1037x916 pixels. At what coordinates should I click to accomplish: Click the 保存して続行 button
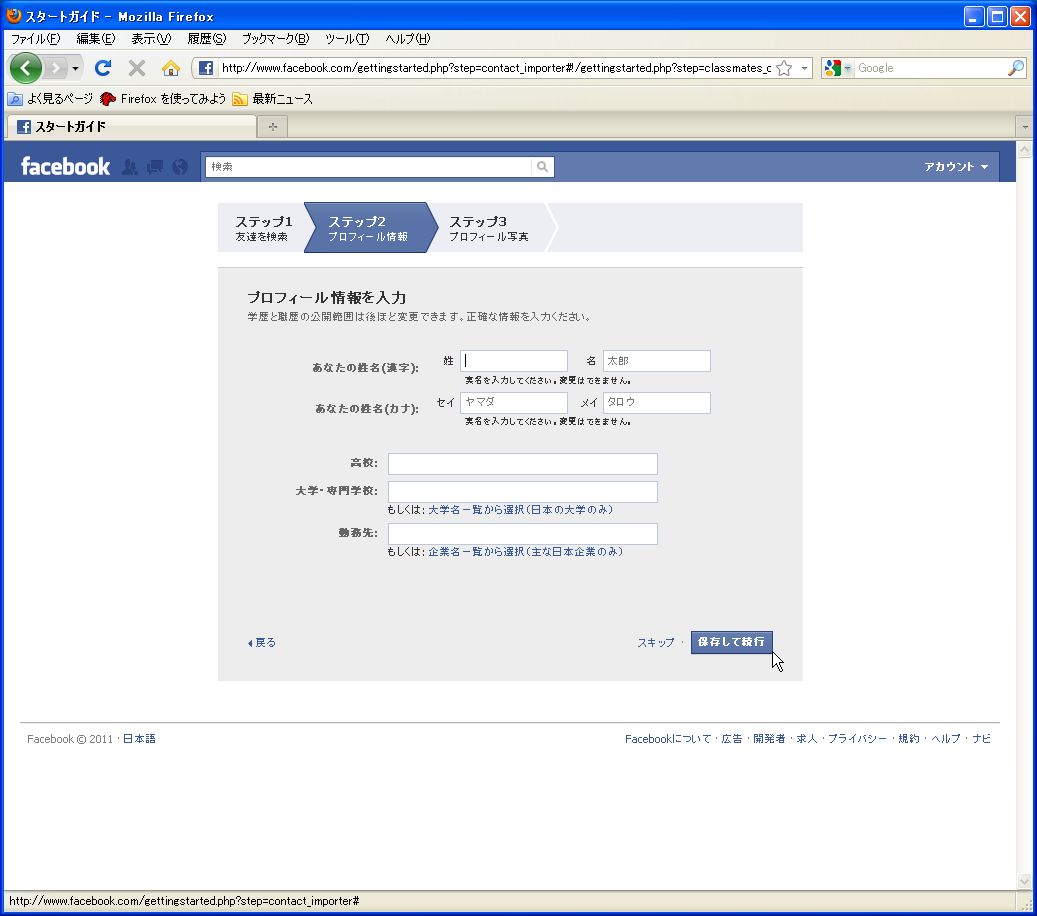point(731,642)
